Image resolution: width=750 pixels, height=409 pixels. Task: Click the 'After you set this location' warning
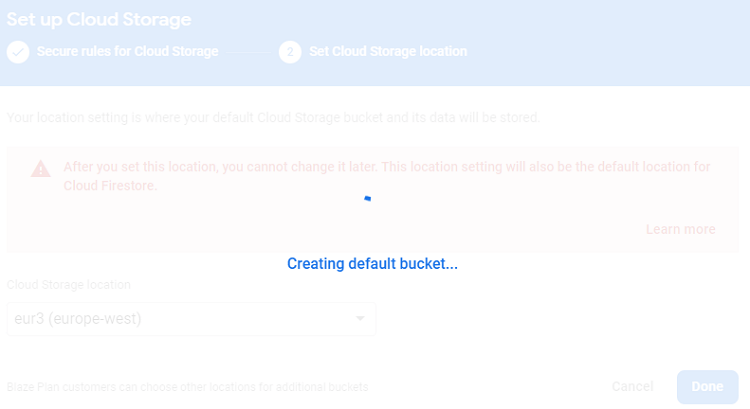click(x=386, y=176)
